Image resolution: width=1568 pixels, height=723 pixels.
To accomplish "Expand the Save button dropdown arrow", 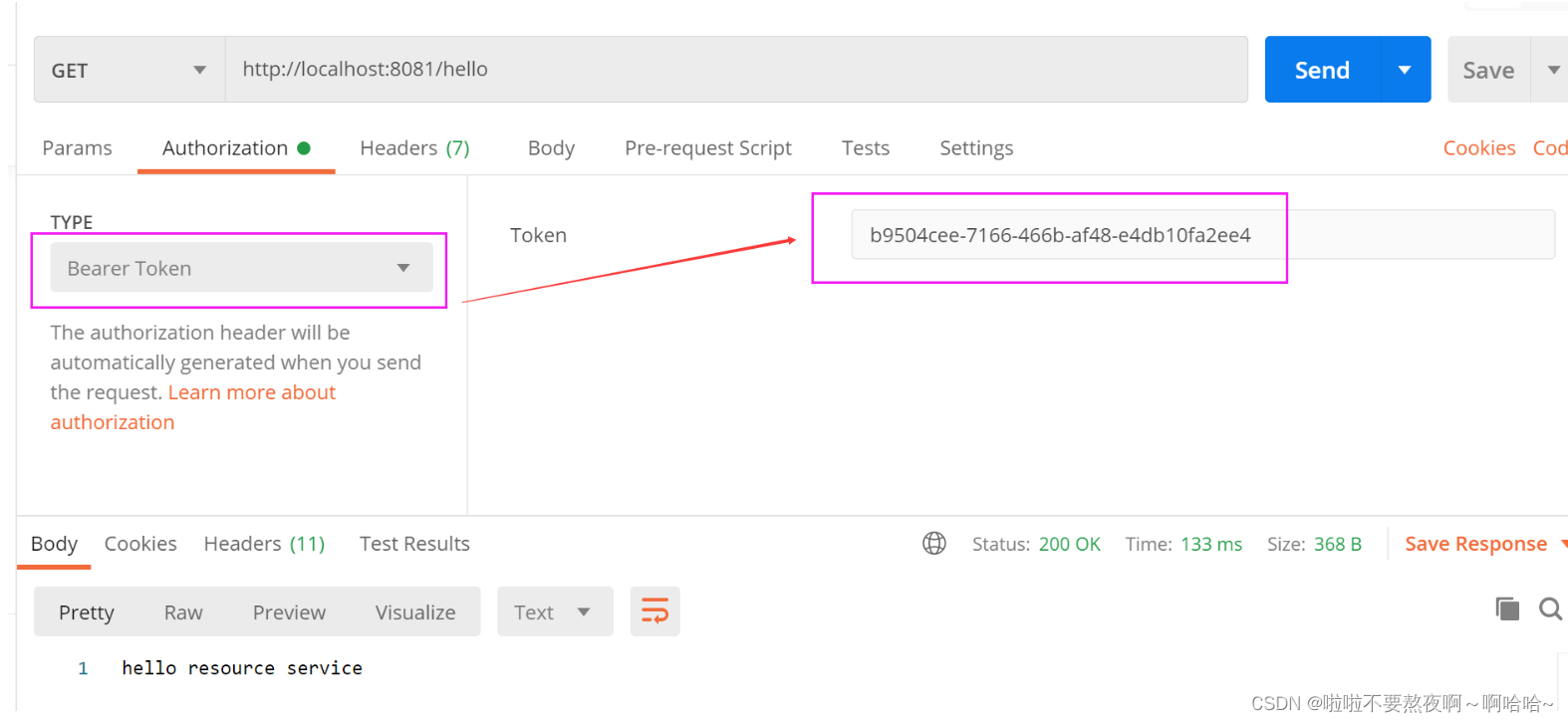I will [x=1552, y=70].
